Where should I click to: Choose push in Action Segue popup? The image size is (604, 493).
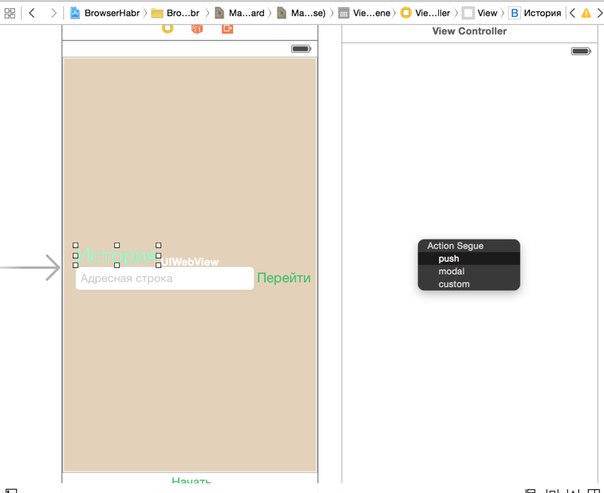click(469, 258)
